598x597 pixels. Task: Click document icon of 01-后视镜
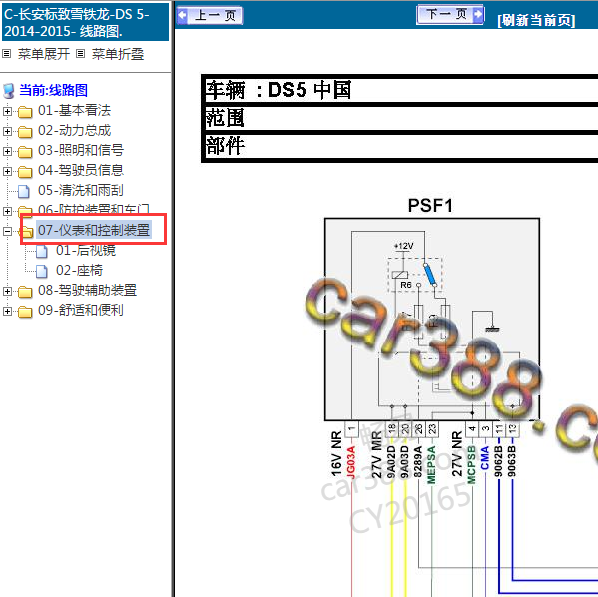(x=42, y=251)
